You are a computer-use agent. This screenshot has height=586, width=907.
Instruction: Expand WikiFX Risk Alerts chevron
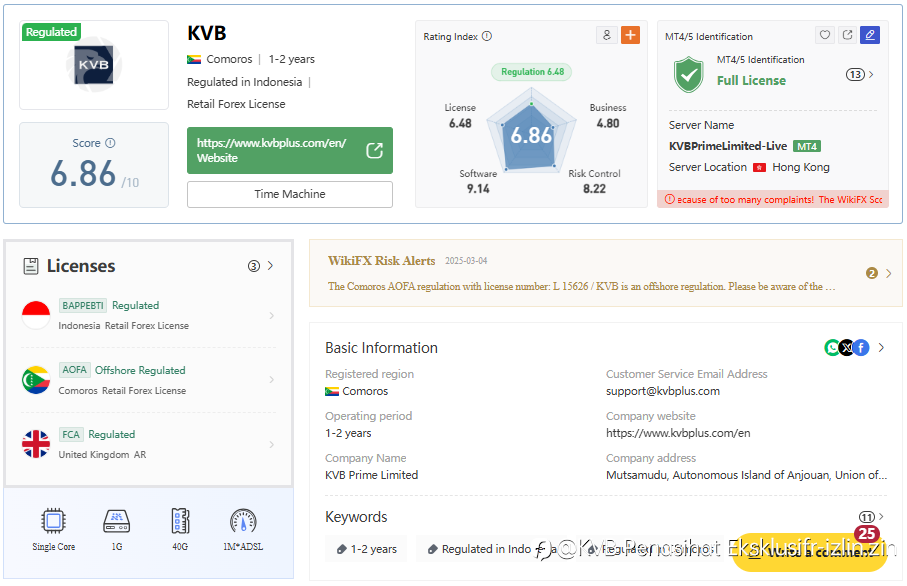[888, 273]
